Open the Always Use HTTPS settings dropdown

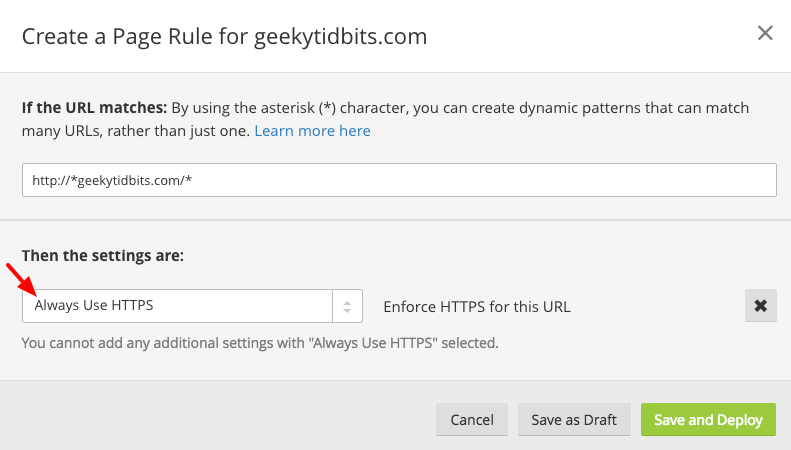coord(192,306)
